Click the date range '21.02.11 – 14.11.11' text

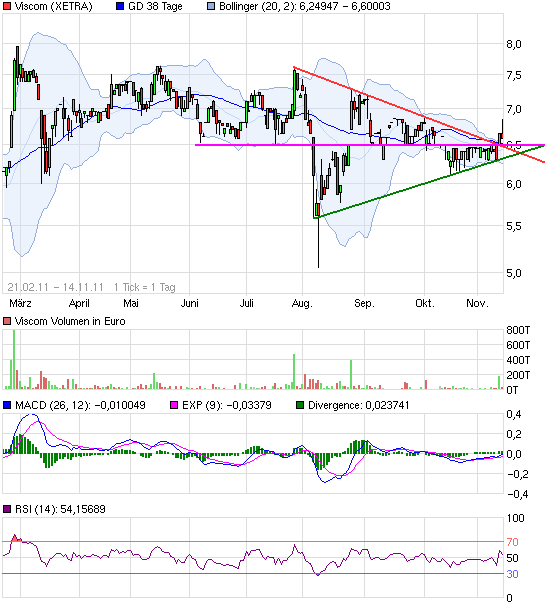[x=56, y=287]
